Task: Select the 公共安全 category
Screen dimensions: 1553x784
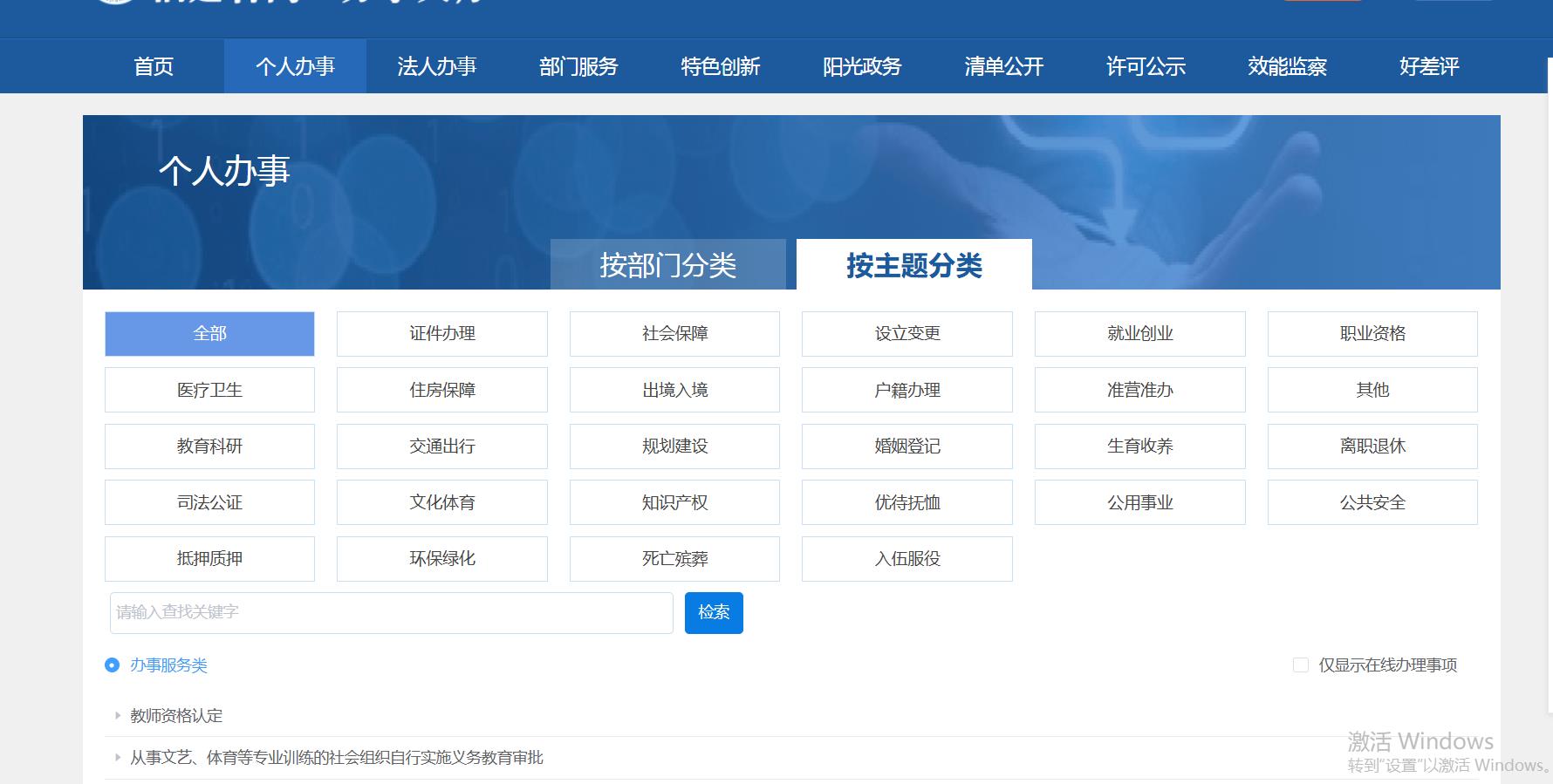Action: tap(1372, 502)
